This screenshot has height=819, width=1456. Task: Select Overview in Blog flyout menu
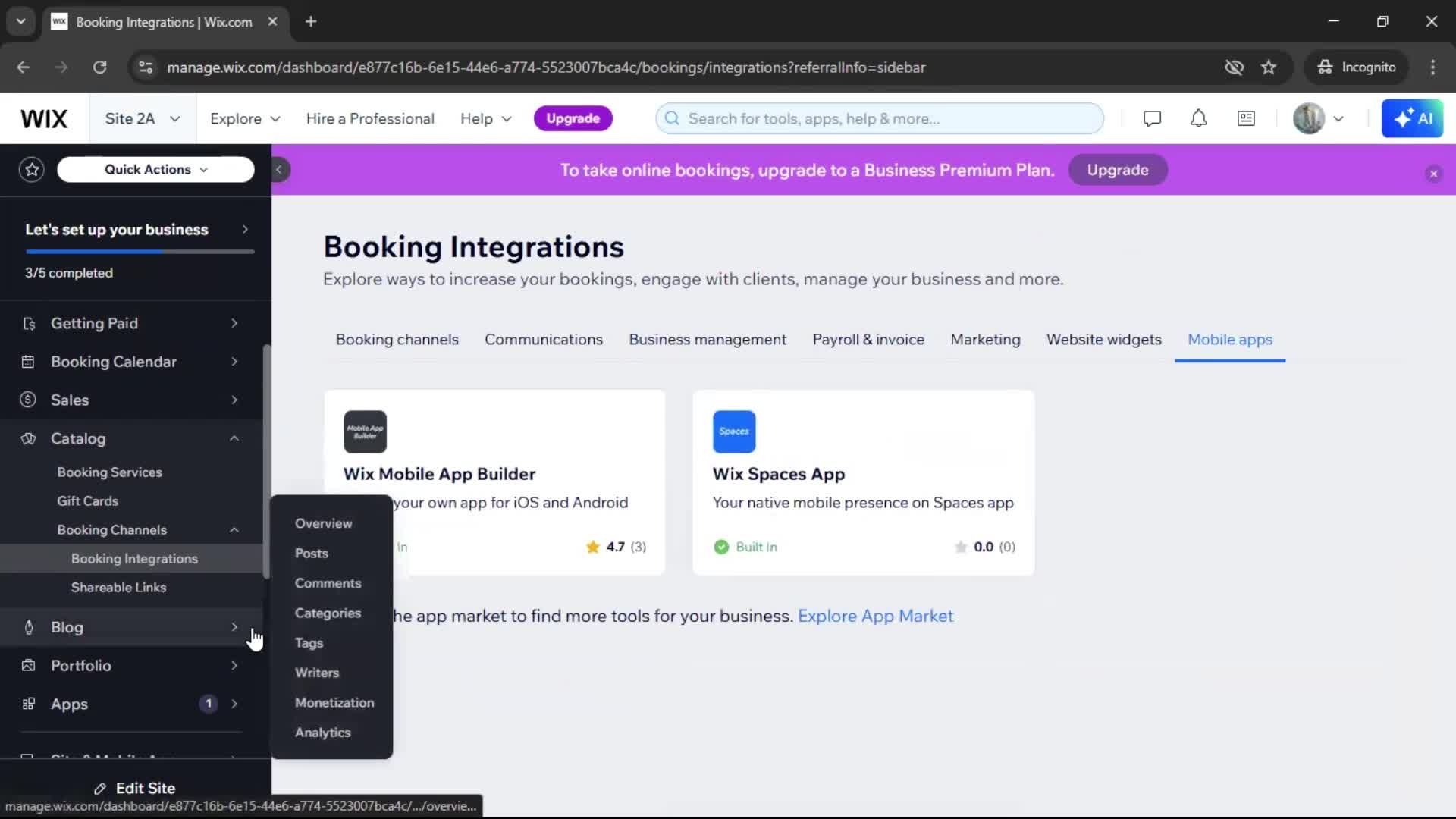324,523
